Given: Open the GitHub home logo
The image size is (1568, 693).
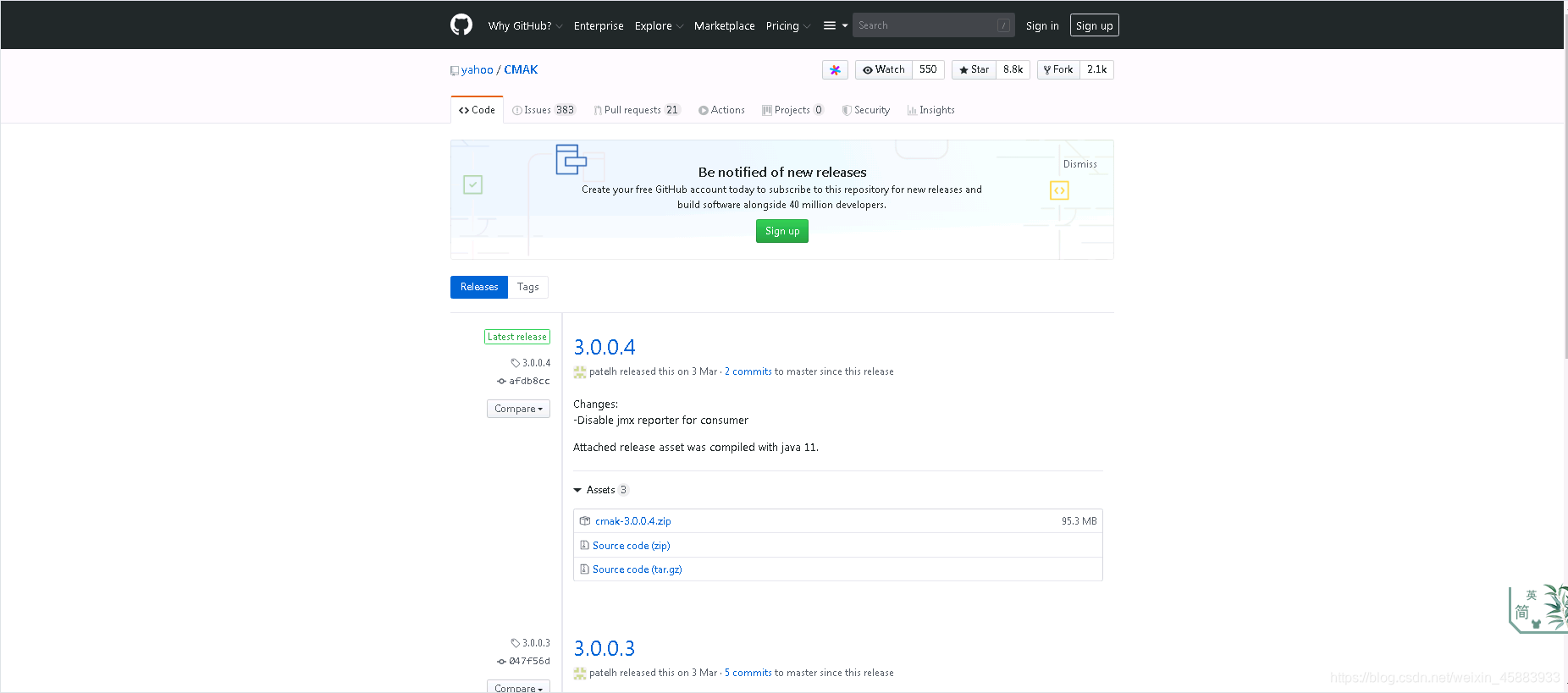Looking at the screenshot, I should (461, 25).
